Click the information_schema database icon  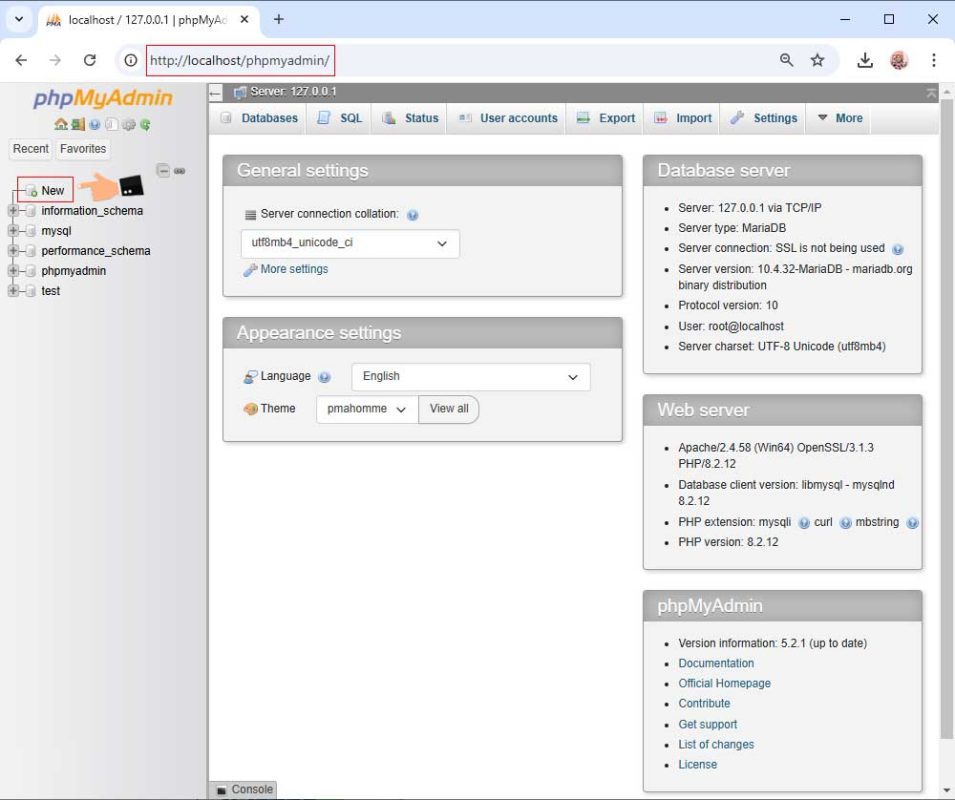coord(30,211)
